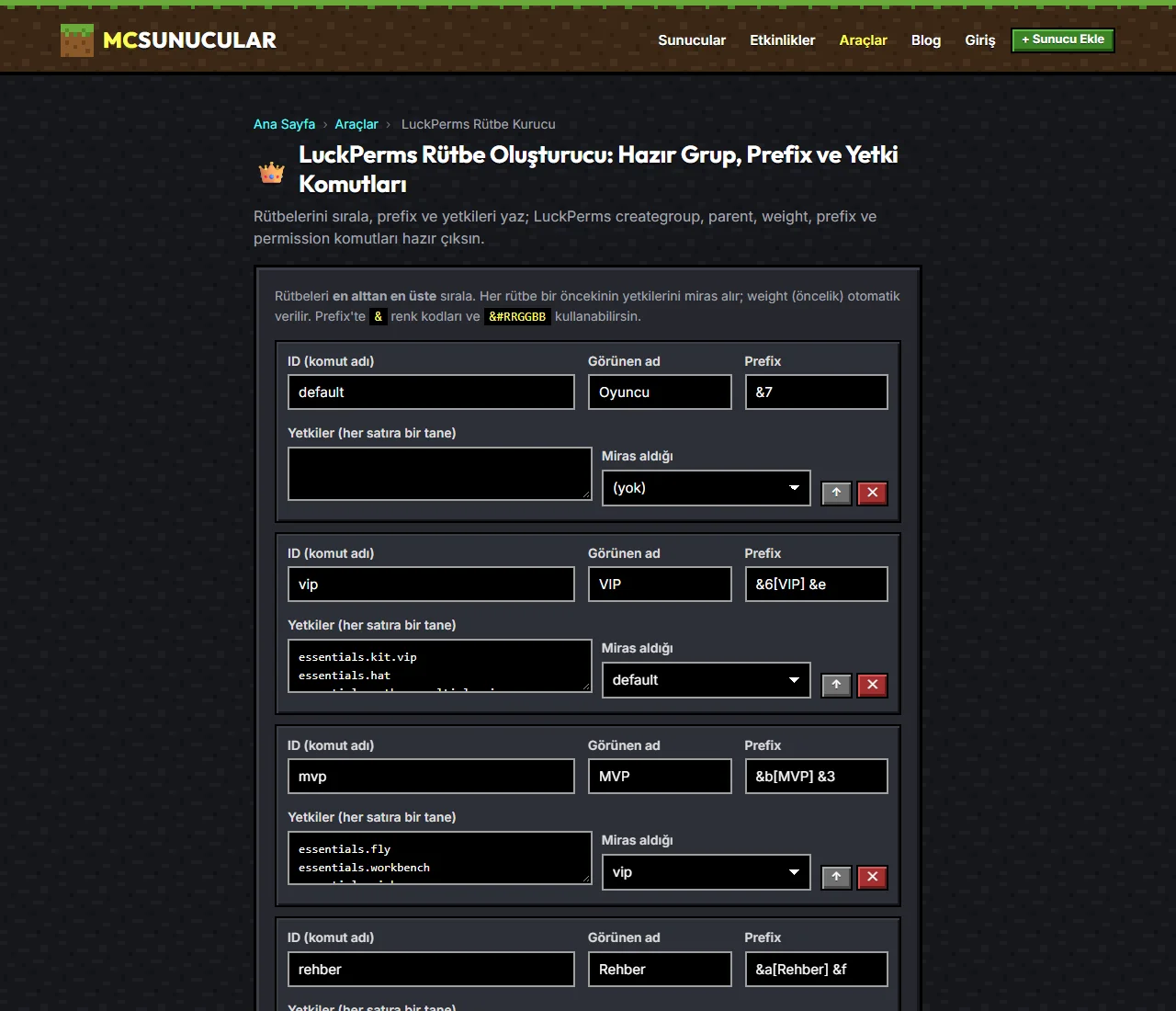This screenshot has width=1176, height=1011.
Task: Click the crown icon beside the page title
Action: click(272, 171)
